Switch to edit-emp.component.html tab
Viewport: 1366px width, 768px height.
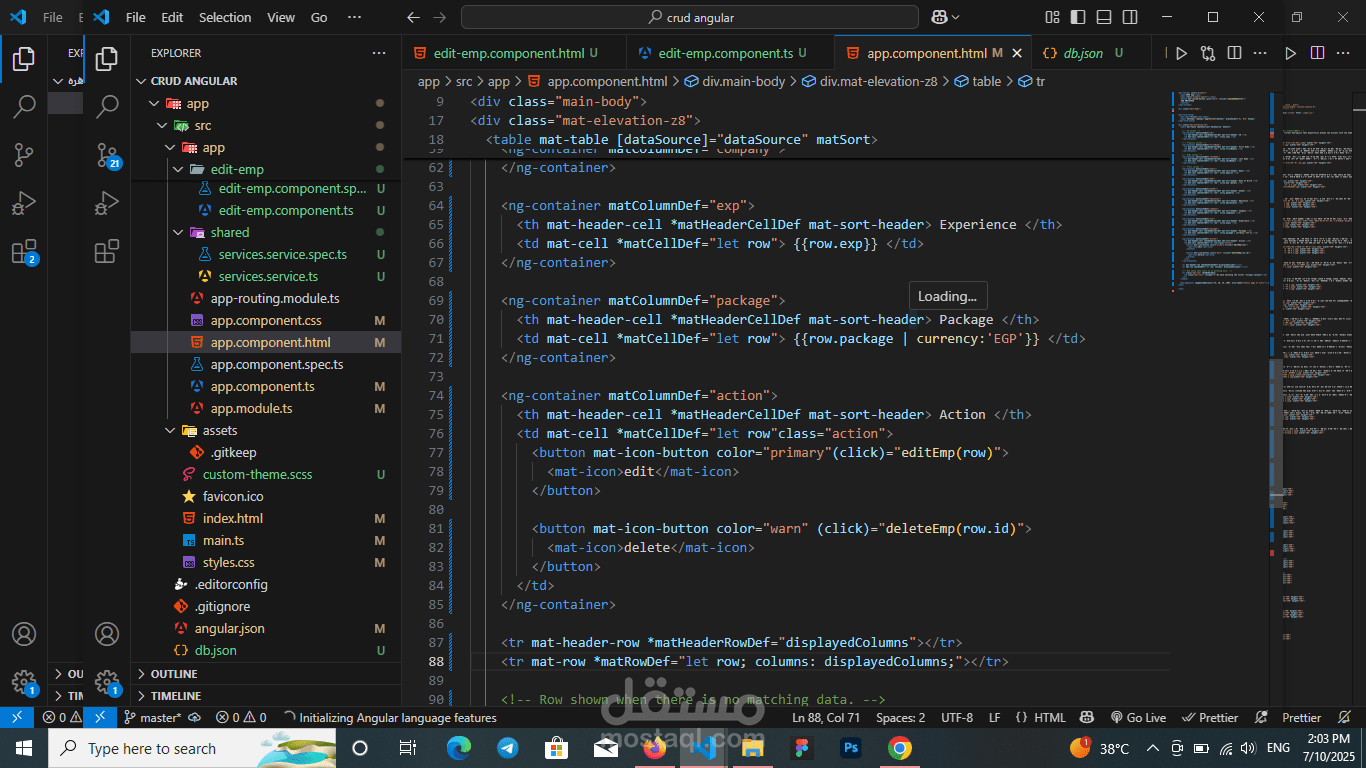513,53
